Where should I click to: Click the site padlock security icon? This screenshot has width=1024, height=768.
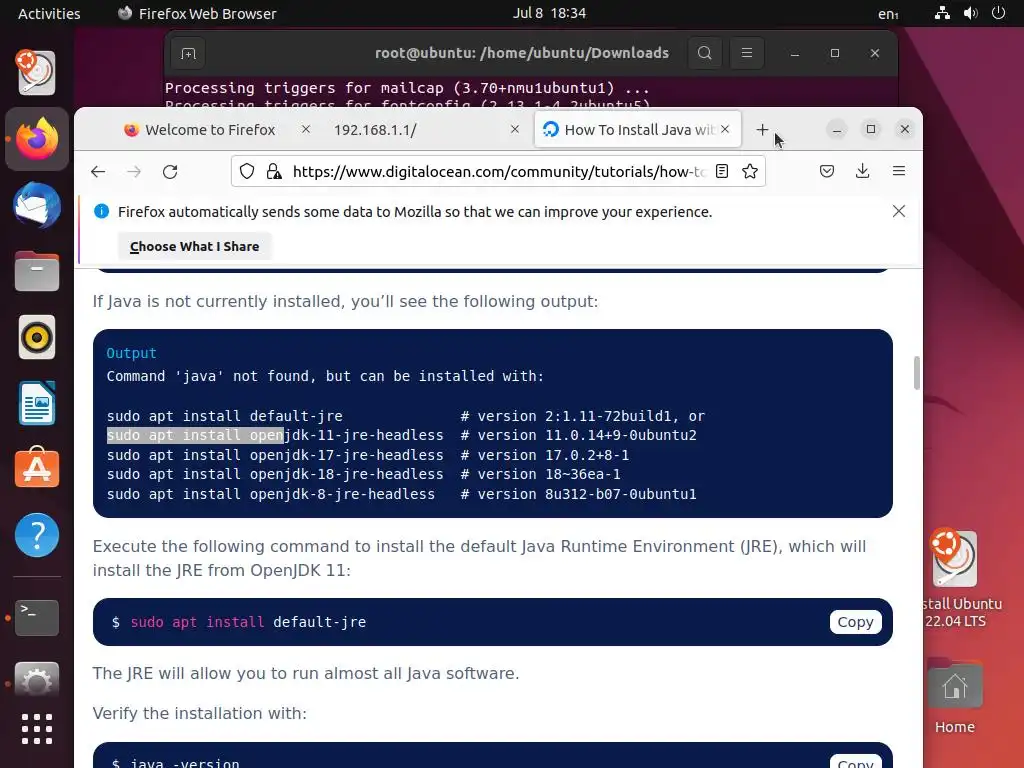274,172
